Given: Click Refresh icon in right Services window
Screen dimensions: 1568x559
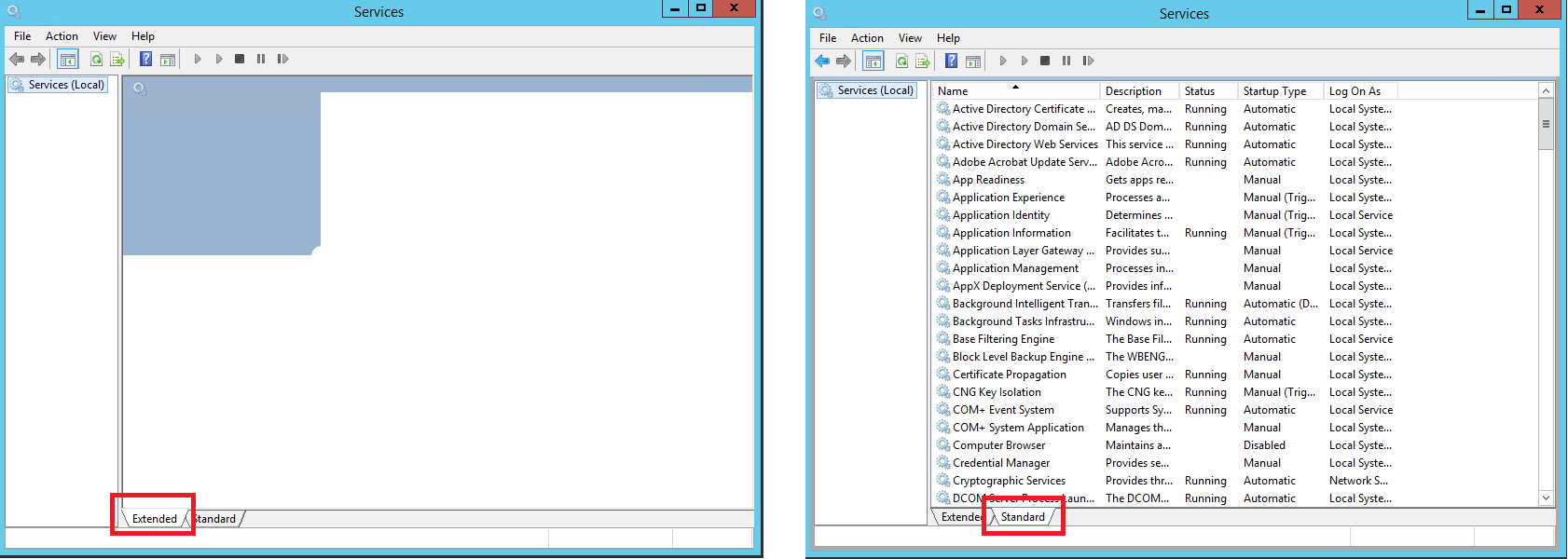Looking at the screenshot, I should pos(901,61).
